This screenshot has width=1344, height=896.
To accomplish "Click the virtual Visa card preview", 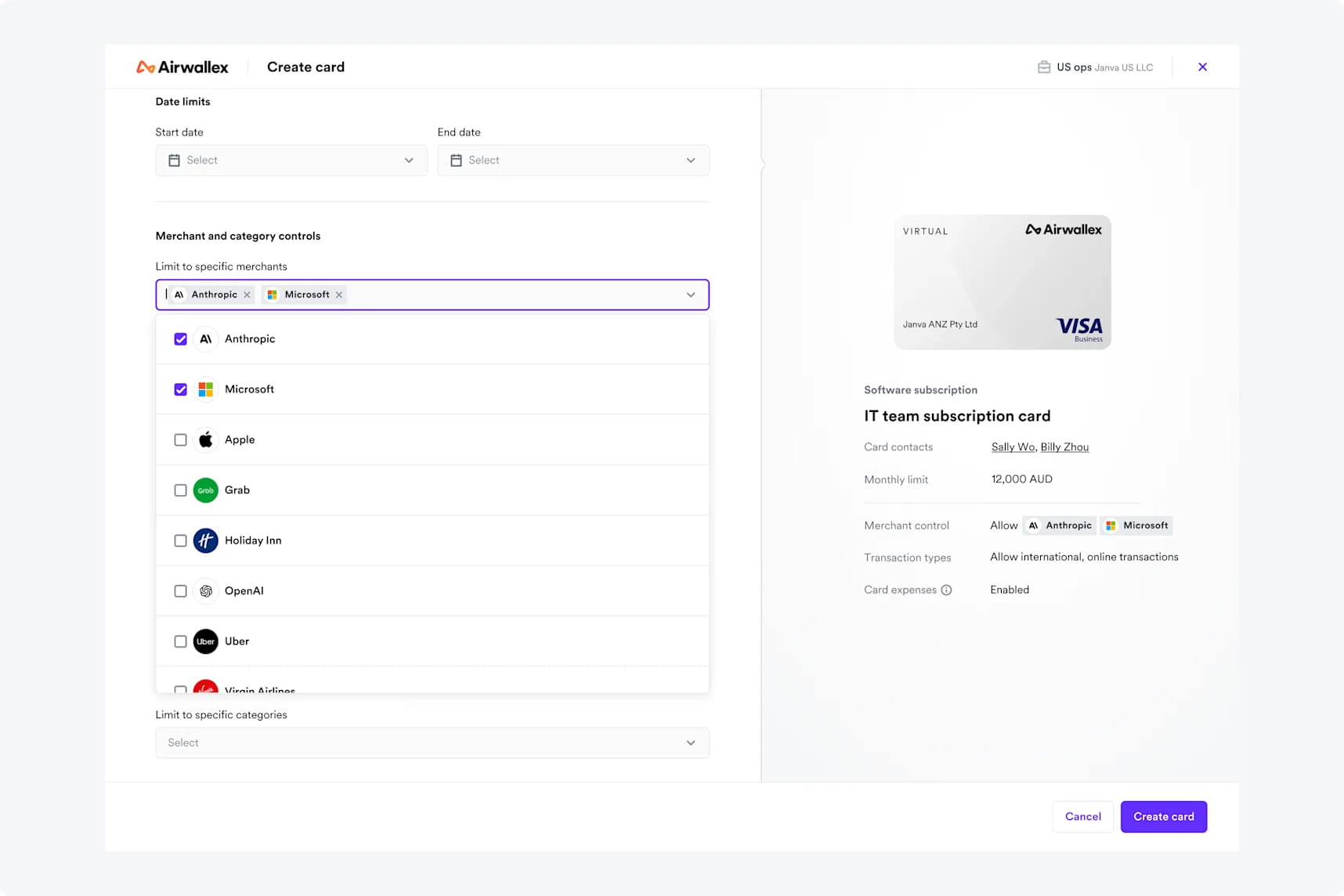I will click(x=1002, y=282).
